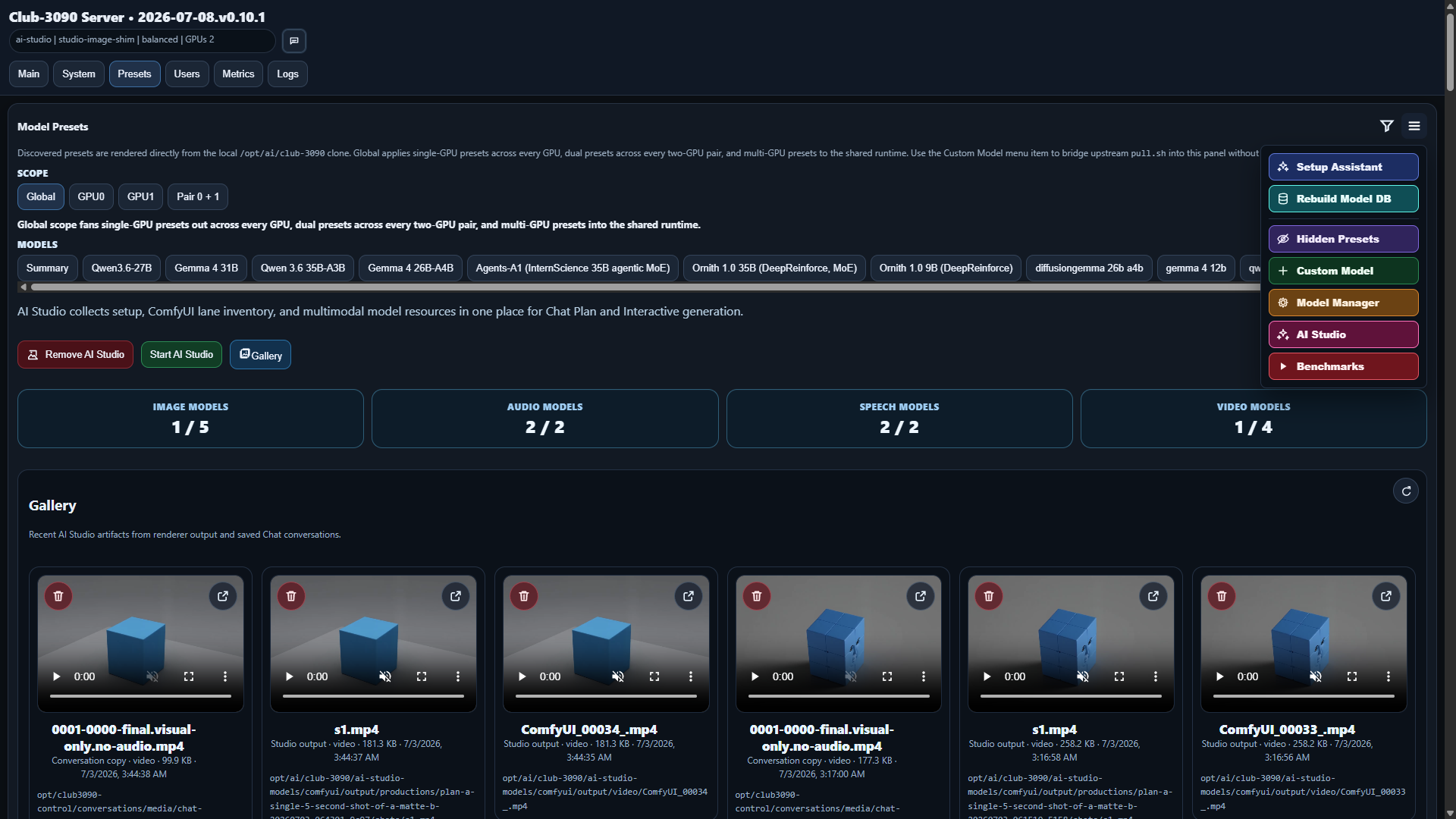Refresh the Gallery with the reload icon
The width and height of the screenshot is (1456, 819).
(1406, 491)
